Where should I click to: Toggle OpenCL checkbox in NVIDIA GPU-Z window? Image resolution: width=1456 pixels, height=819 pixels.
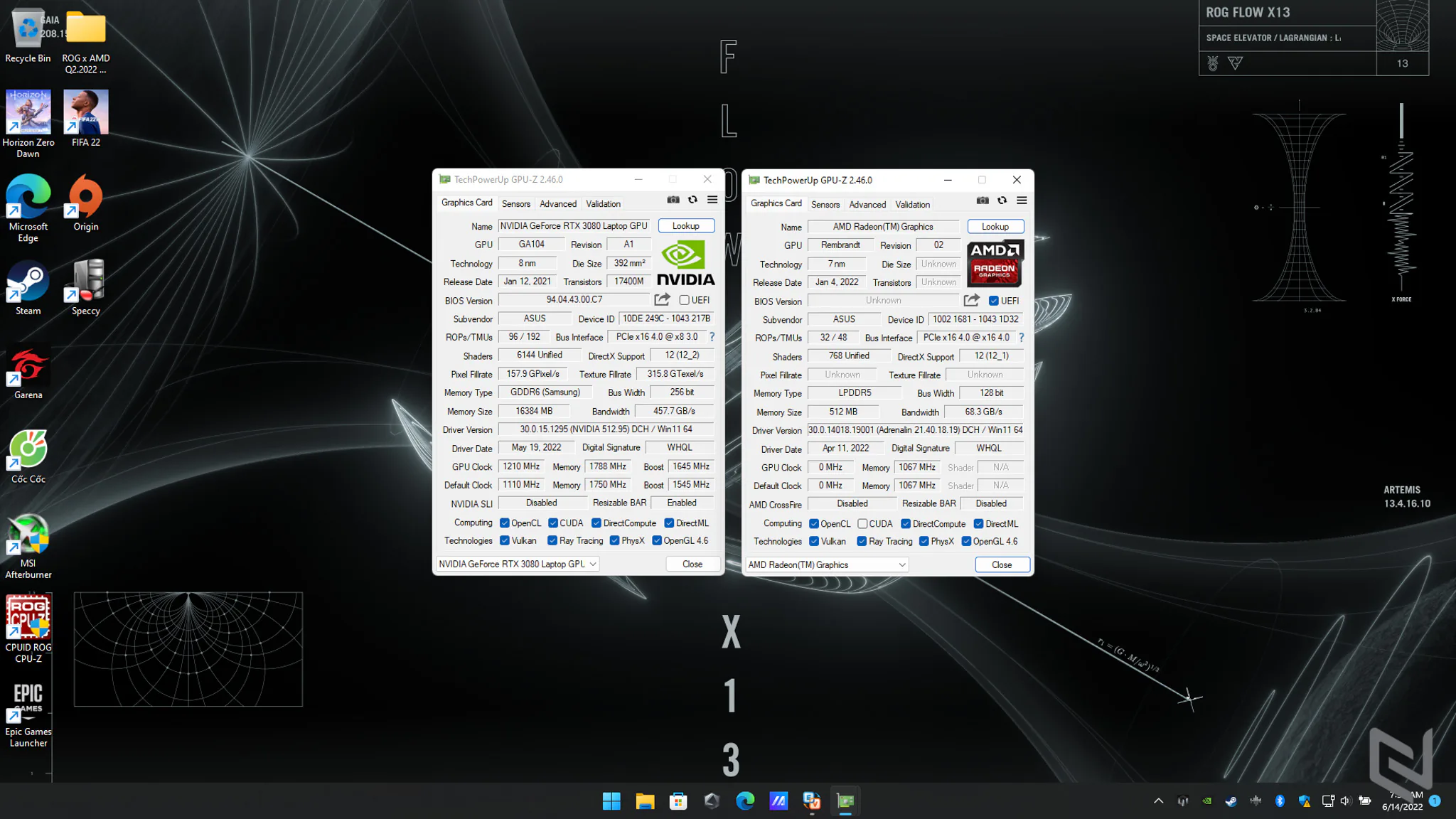pyautogui.click(x=504, y=523)
